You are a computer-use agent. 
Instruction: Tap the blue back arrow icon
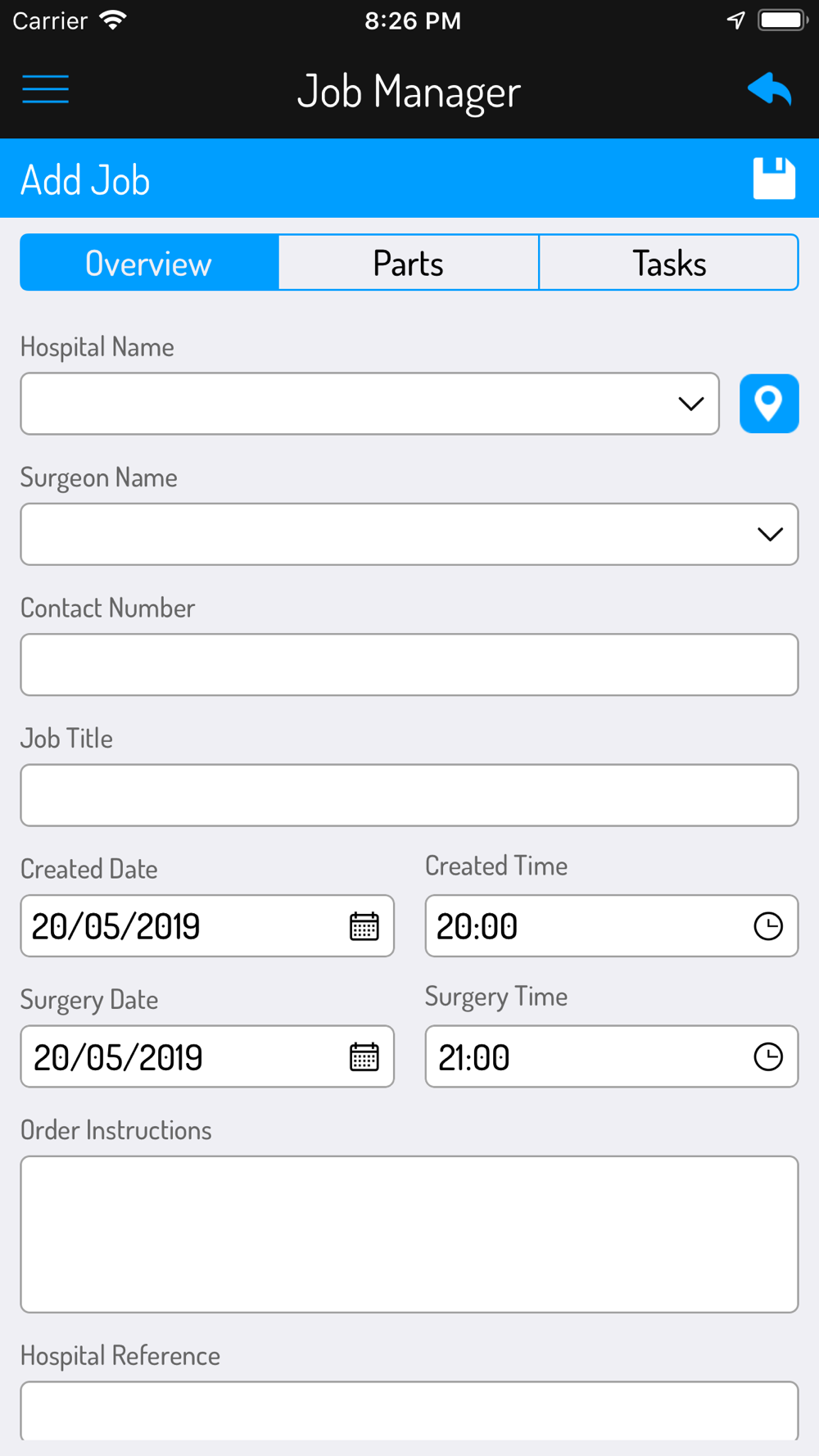tap(770, 89)
